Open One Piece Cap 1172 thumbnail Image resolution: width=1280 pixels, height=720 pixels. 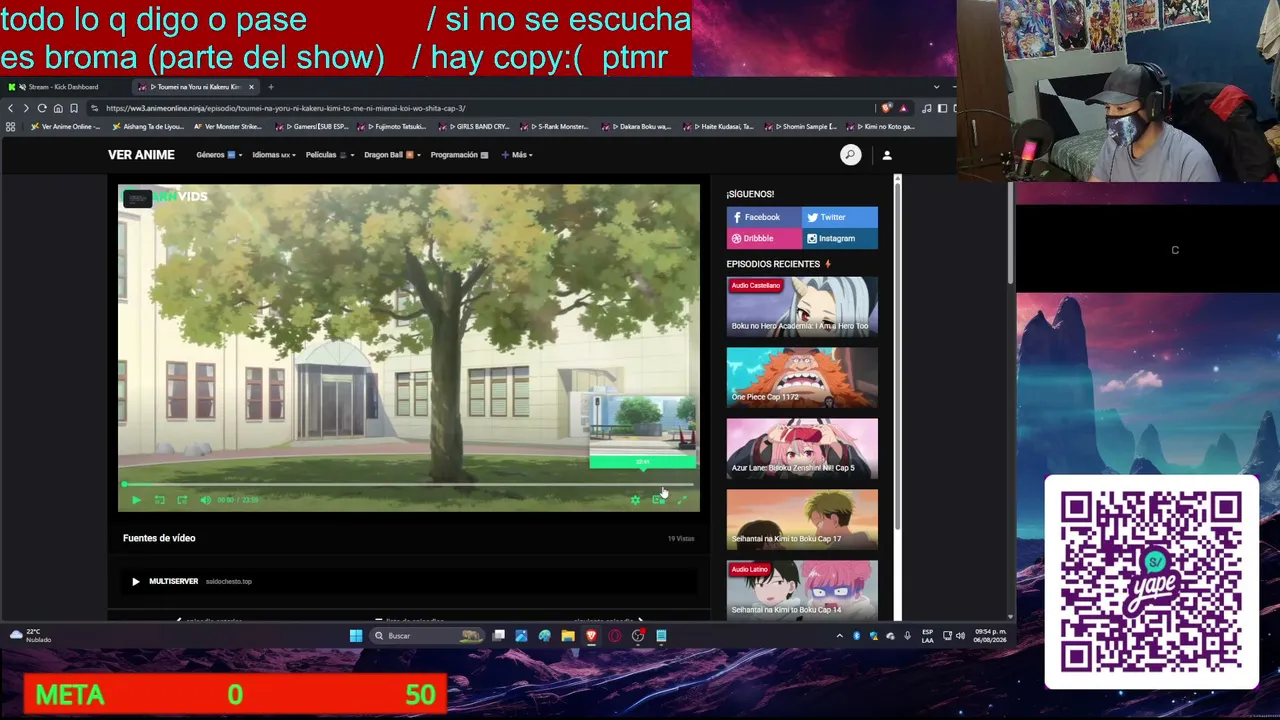pos(802,377)
